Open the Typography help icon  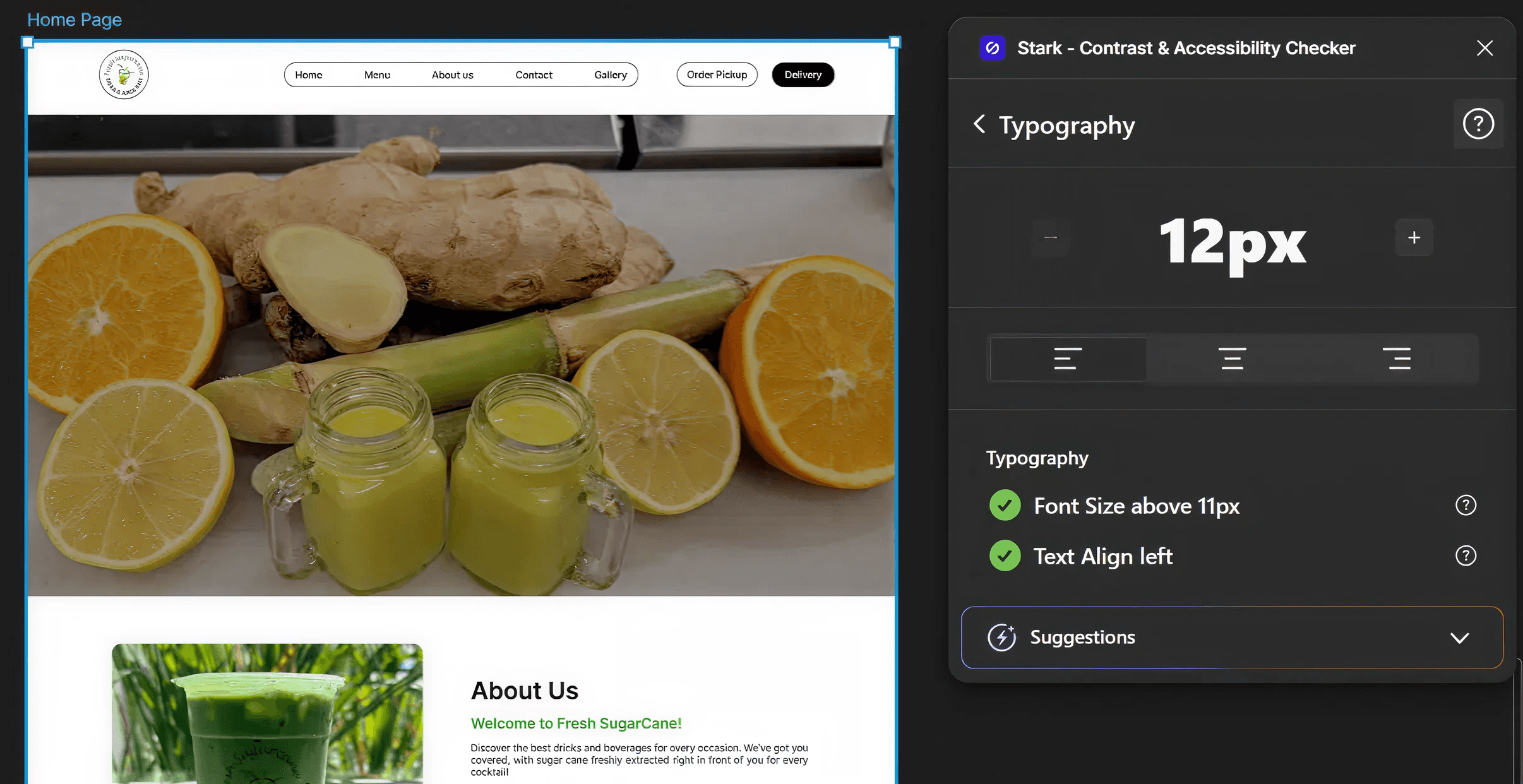[x=1478, y=124]
